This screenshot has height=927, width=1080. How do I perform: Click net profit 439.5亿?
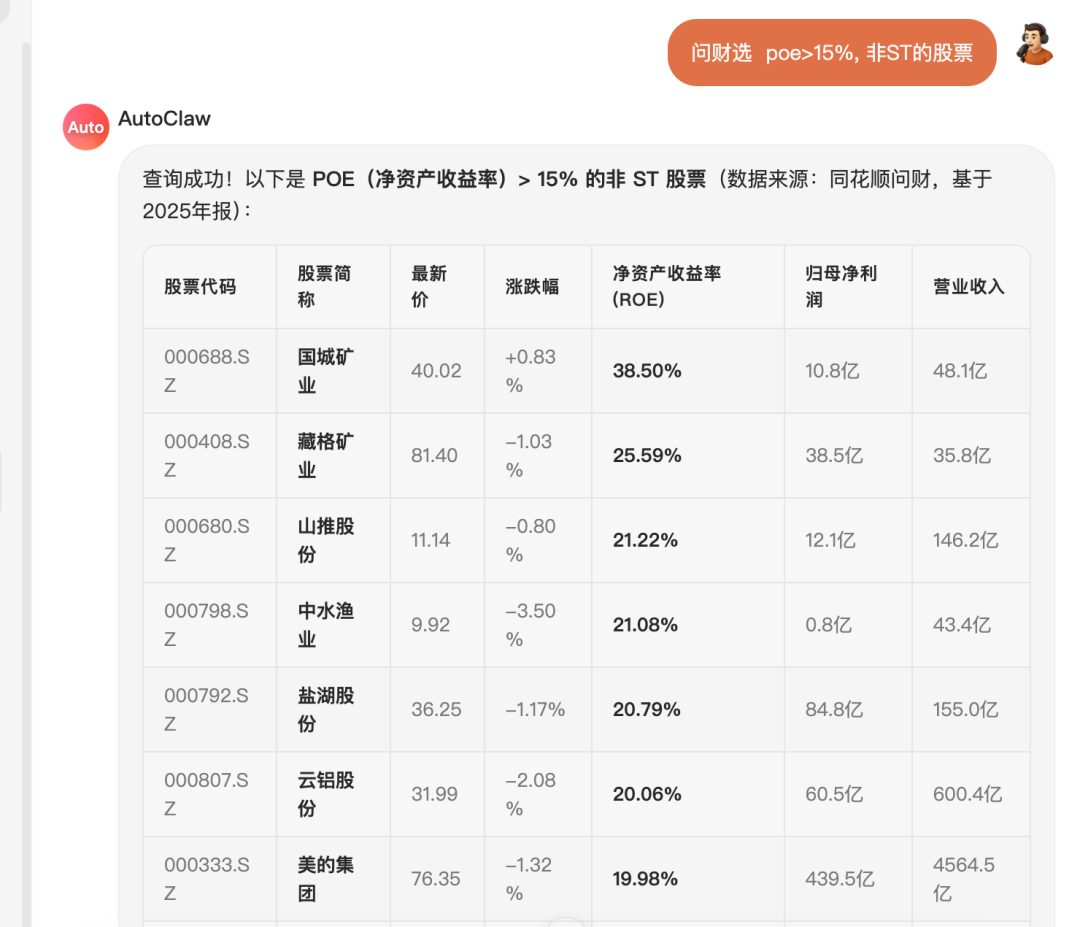pyautogui.click(x=840, y=879)
